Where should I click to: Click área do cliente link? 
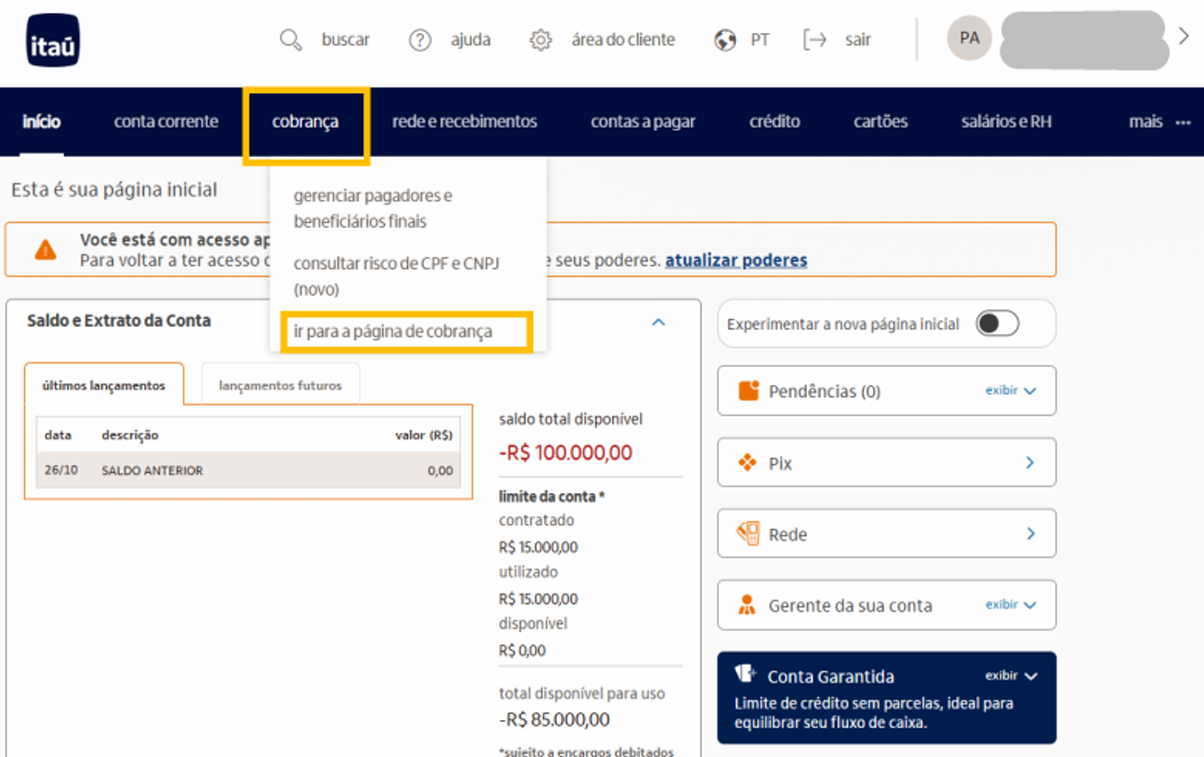(x=623, y=40)
